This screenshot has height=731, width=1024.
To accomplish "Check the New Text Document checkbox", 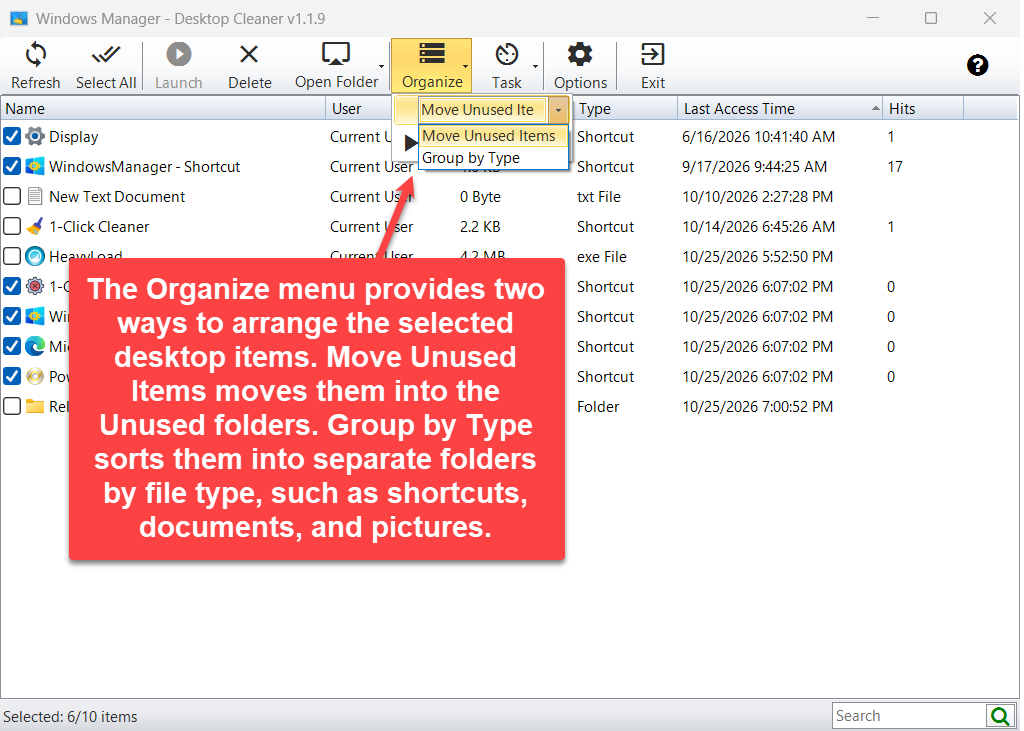I will pyautogui.click(x=12, y=197).
